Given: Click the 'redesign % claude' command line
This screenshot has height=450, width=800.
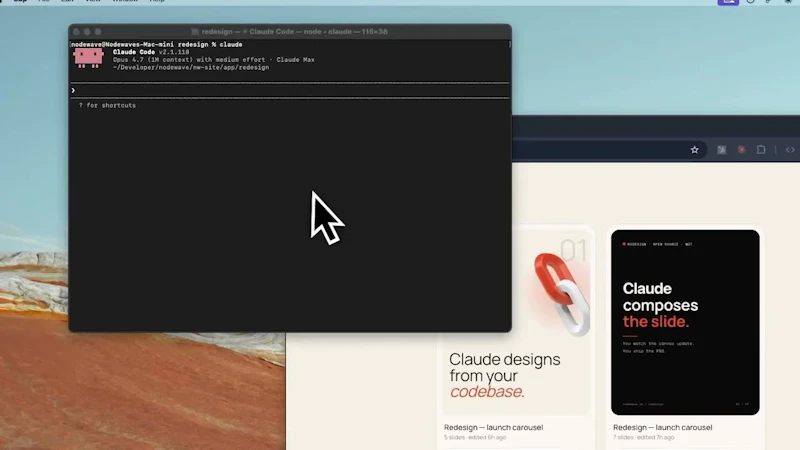Looking at the screenshot, I should [x=157, y=44].
